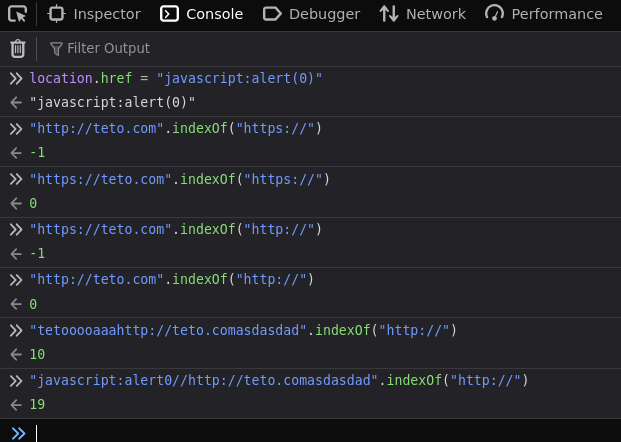
Task: Open the Debugger tab
Action: (311, 14)
